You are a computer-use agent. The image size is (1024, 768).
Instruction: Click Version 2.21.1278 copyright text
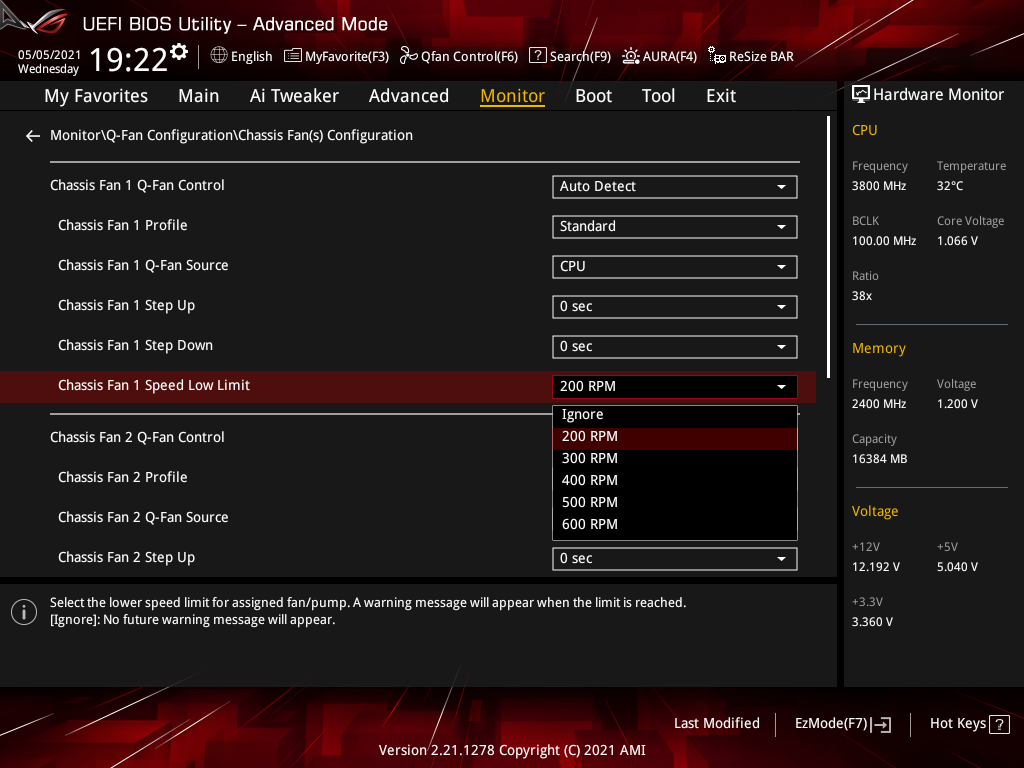tap(512, 750)
